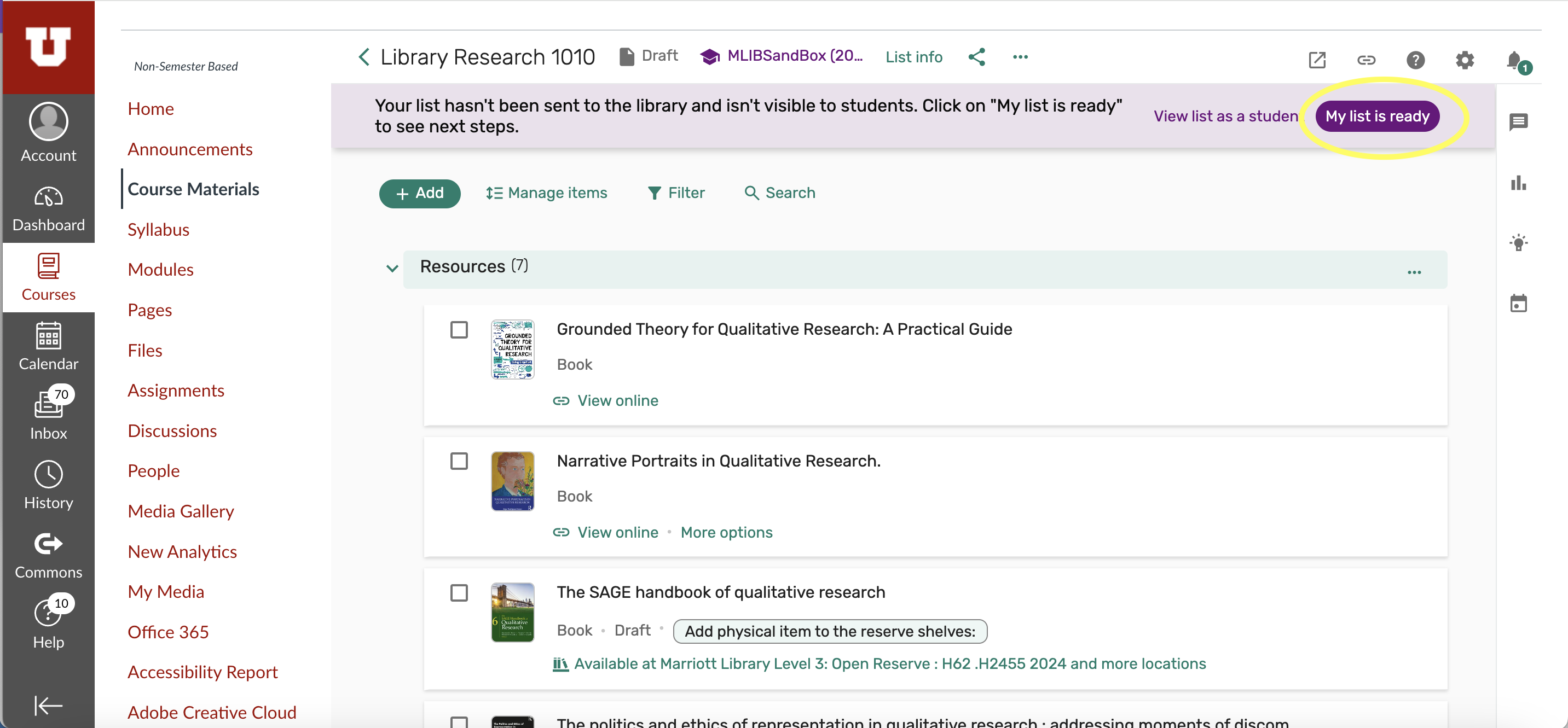This screenshot has width=1568, height=728.
Task: Open New Analytics in course menu
Action: click(x=182, y=552)
